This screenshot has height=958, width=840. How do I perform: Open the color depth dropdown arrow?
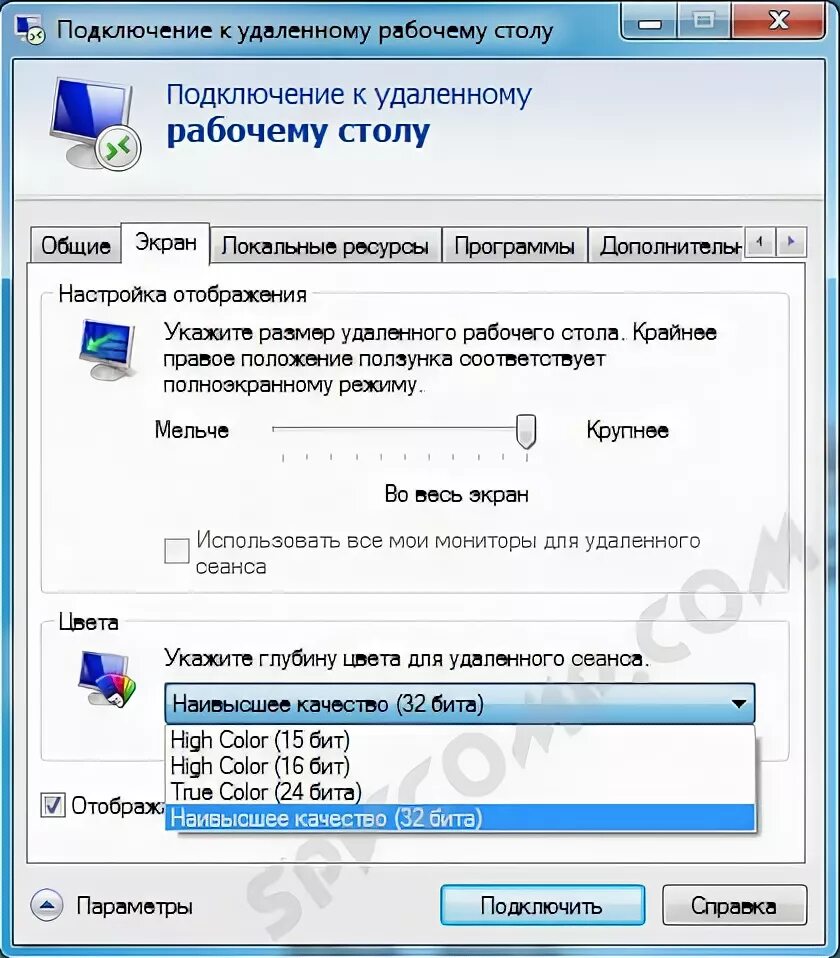click(739, 704)
